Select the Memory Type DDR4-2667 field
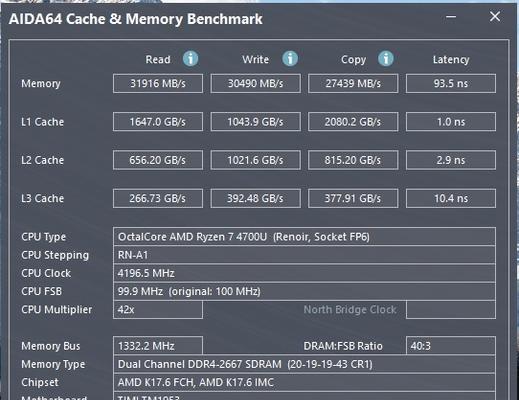The image size is (519, 400). 304,364
